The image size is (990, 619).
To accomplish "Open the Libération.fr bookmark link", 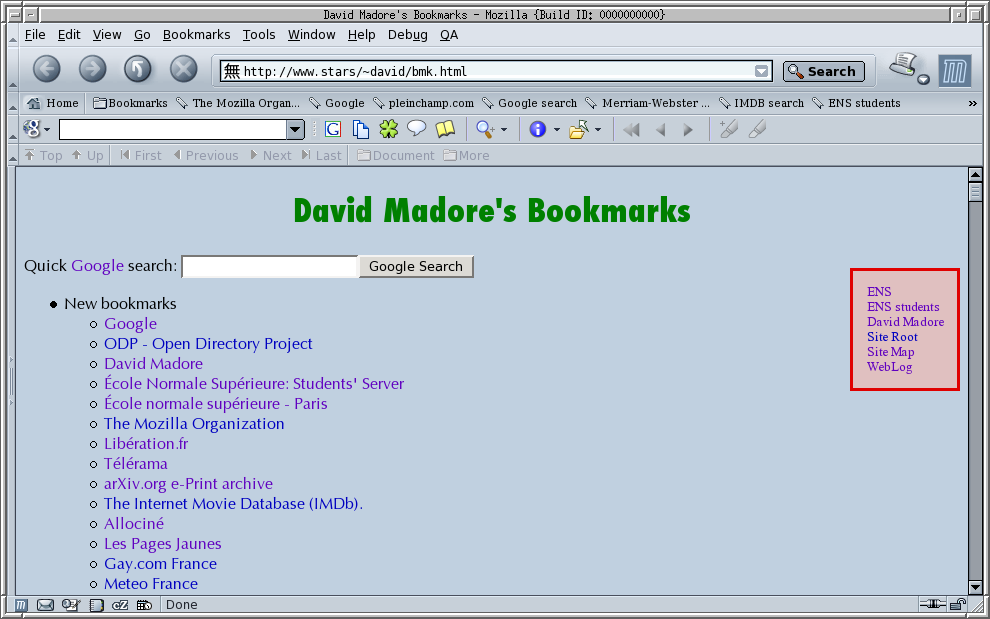I will [x=146, y=443].
